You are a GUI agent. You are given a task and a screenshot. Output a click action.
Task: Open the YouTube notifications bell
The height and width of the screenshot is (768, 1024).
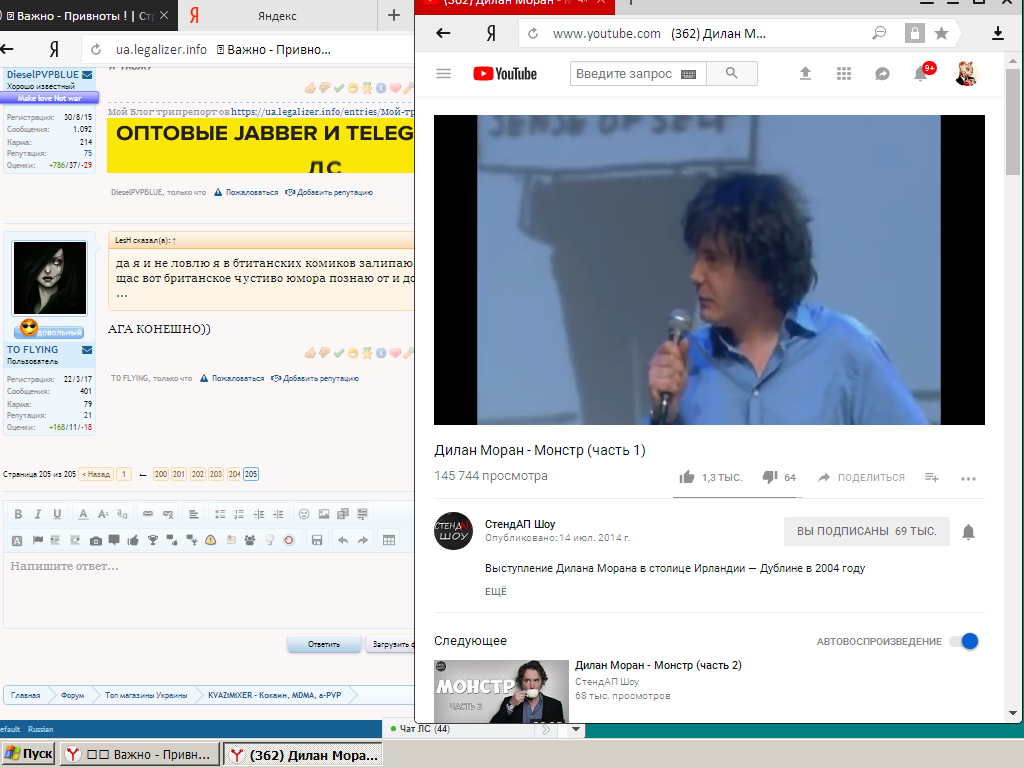[x=921, y=73]
